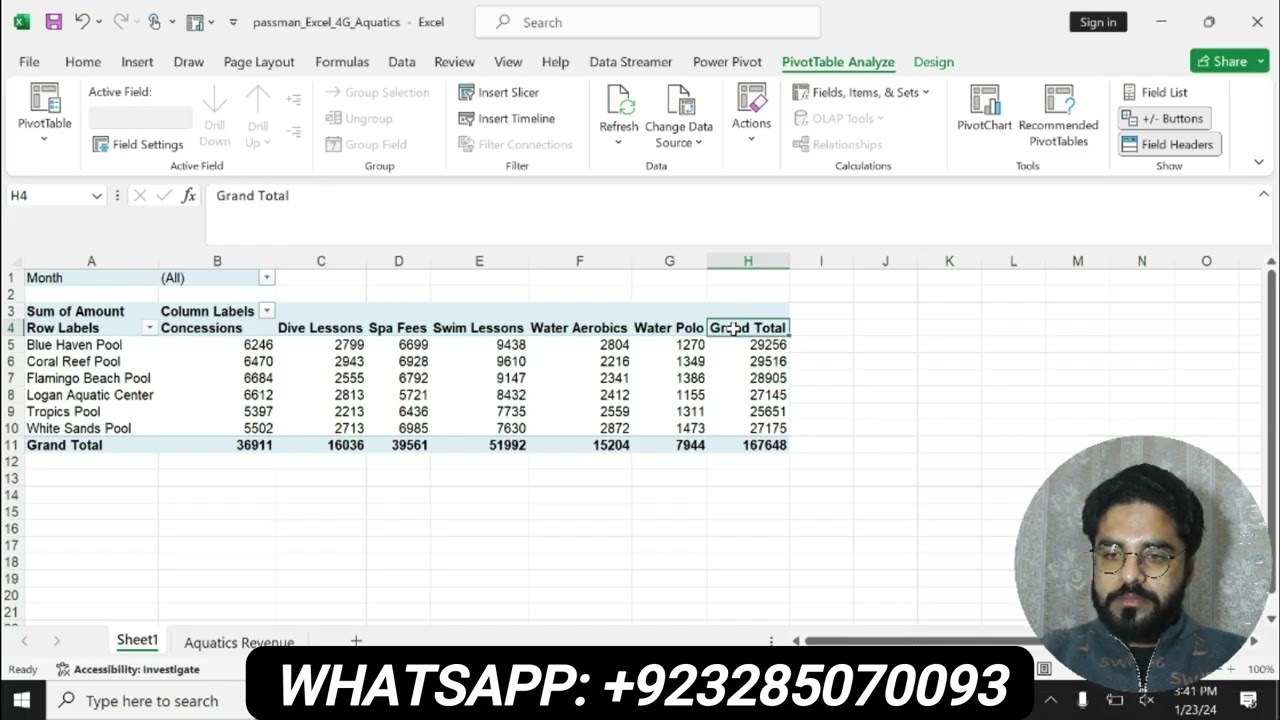
Task: Collapse the ribbon using chevron
Action: click(1259, 162)
